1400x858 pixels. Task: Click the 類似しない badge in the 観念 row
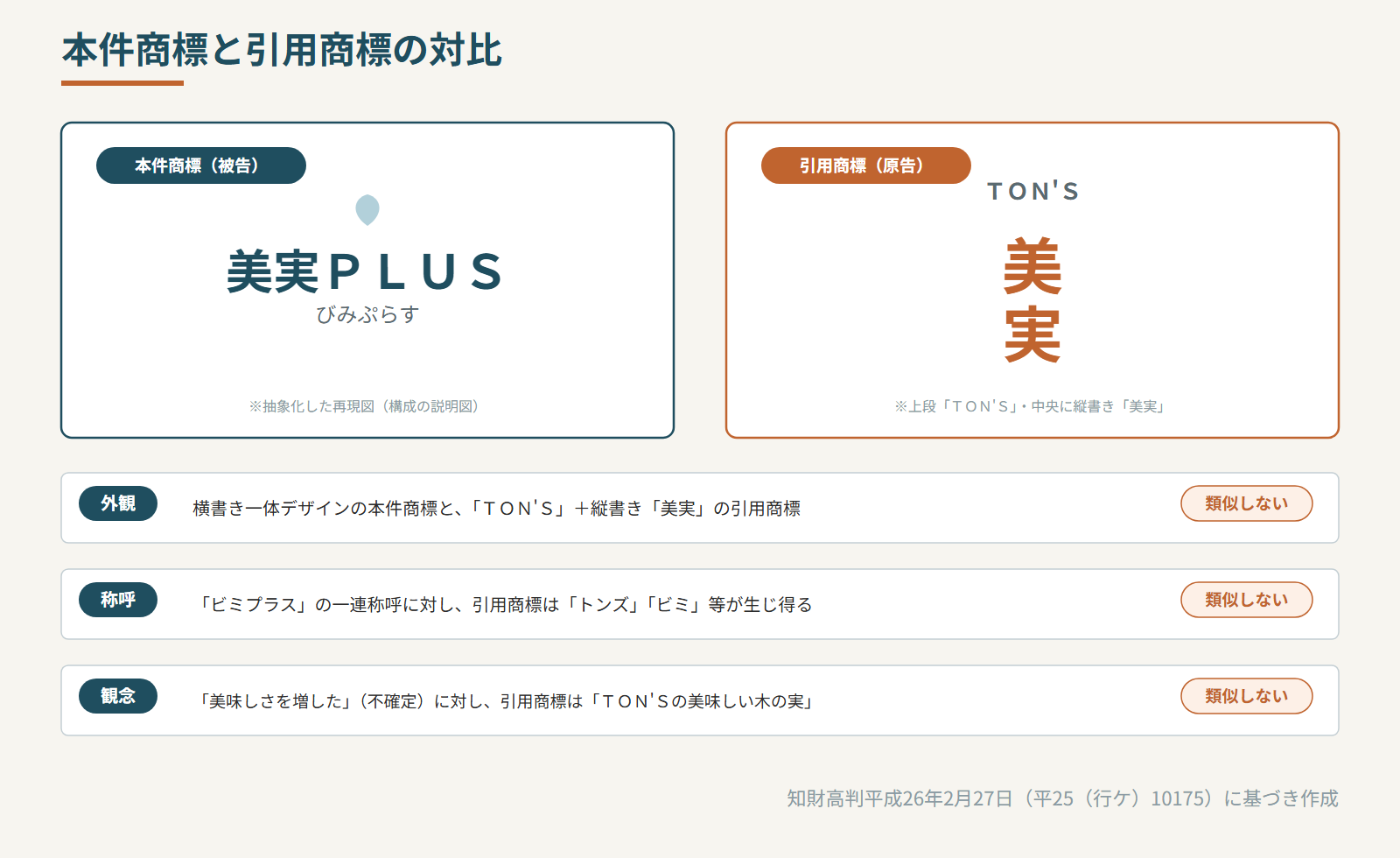1247,696
